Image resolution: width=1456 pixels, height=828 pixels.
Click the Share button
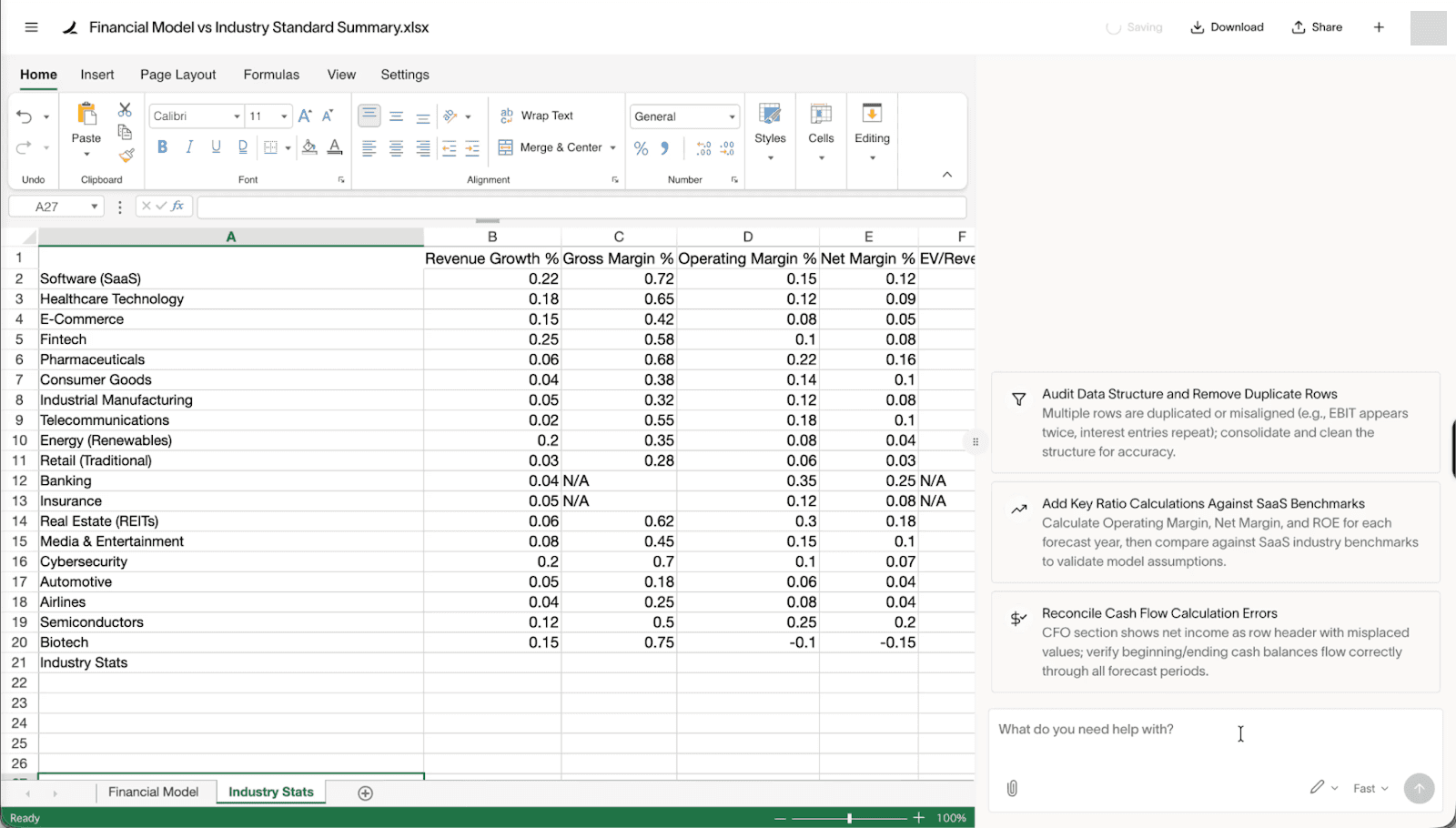pos(1317,27)
